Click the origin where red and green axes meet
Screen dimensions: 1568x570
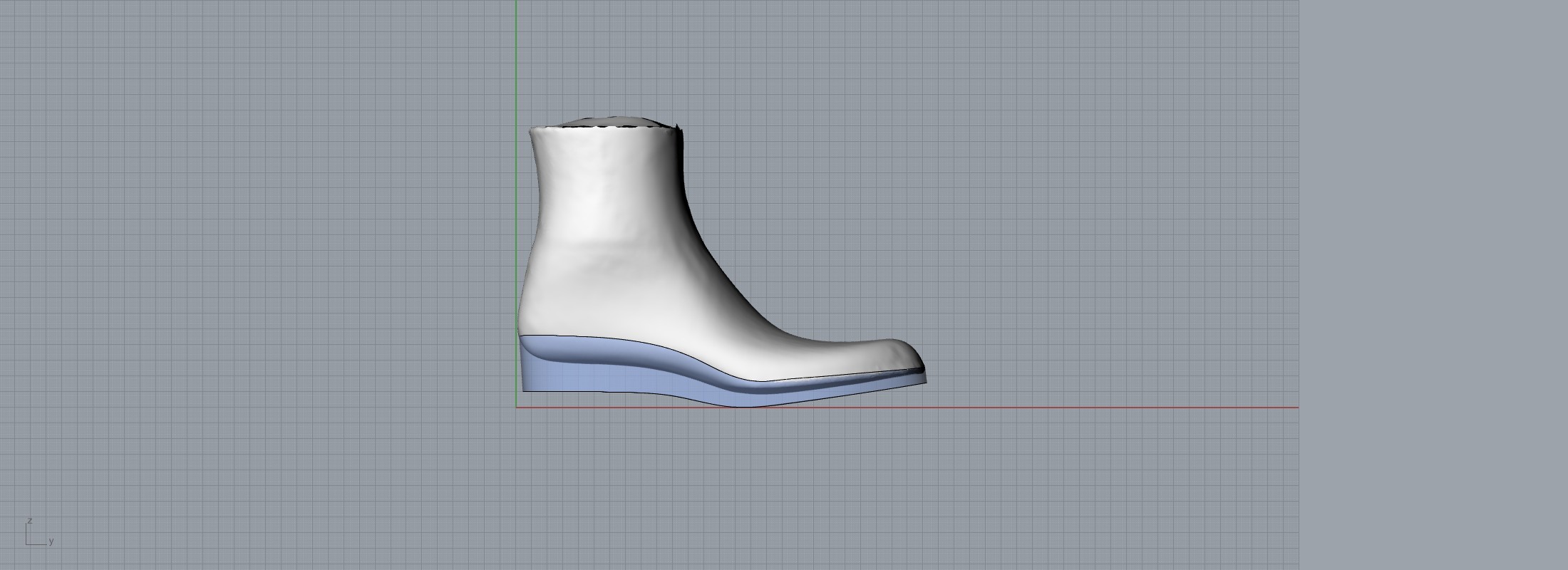pos(517,408)
